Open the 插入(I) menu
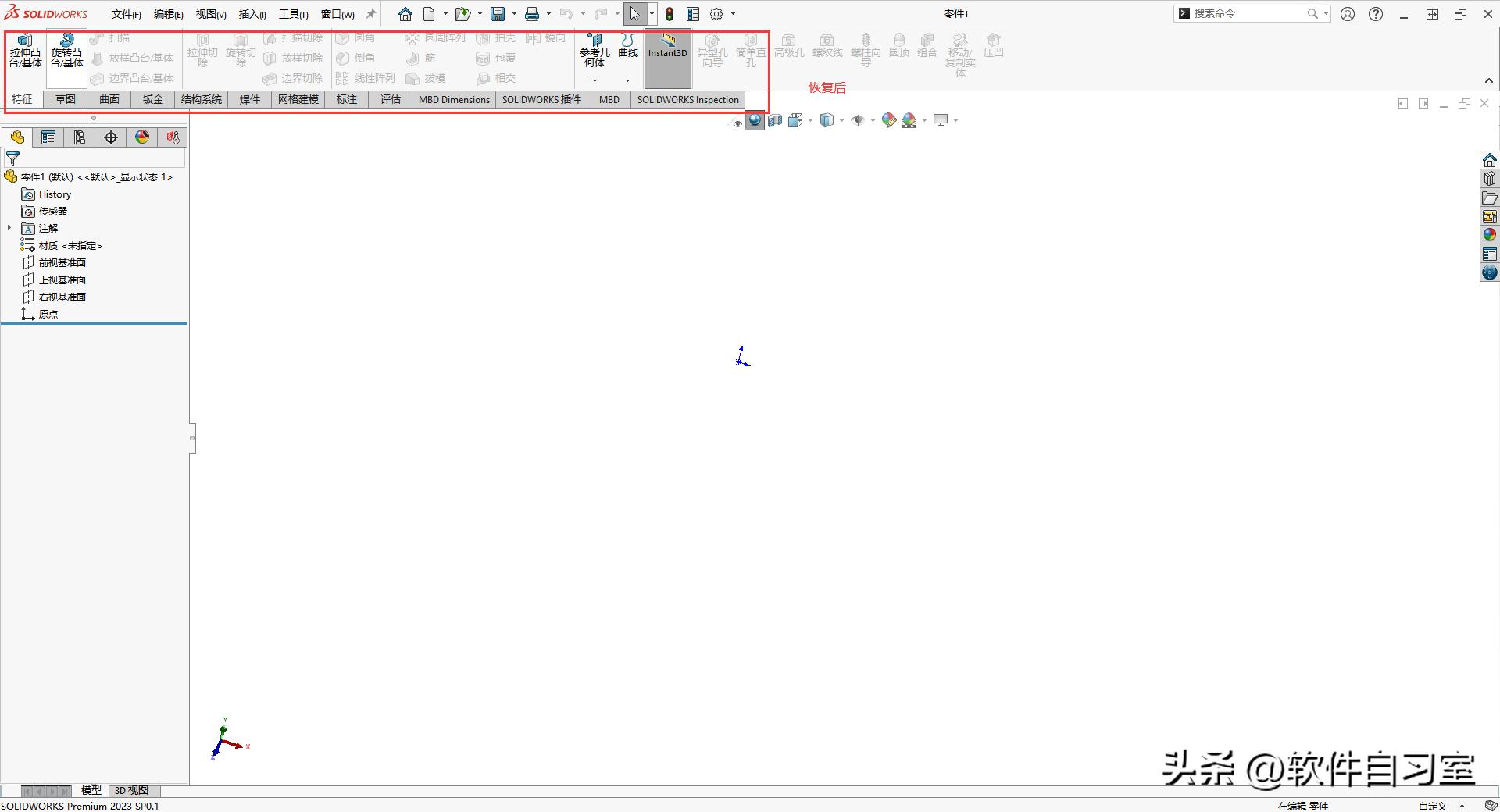The image size is (1500, 812). [x=251, y=13]
